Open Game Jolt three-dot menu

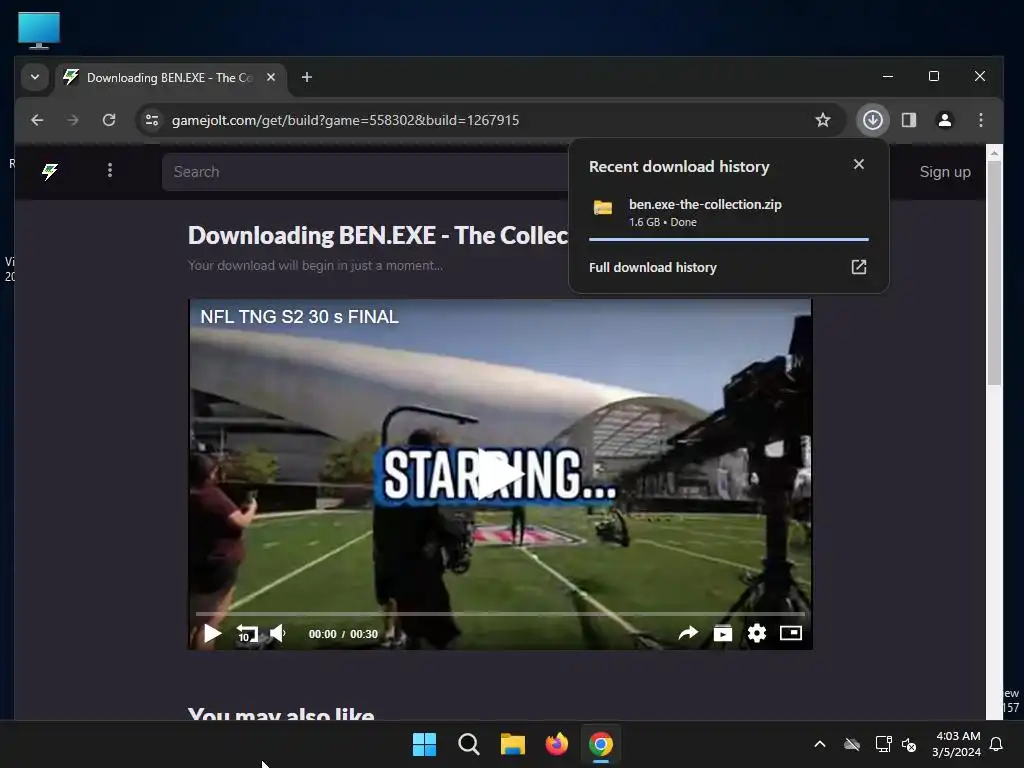(110, 170)
